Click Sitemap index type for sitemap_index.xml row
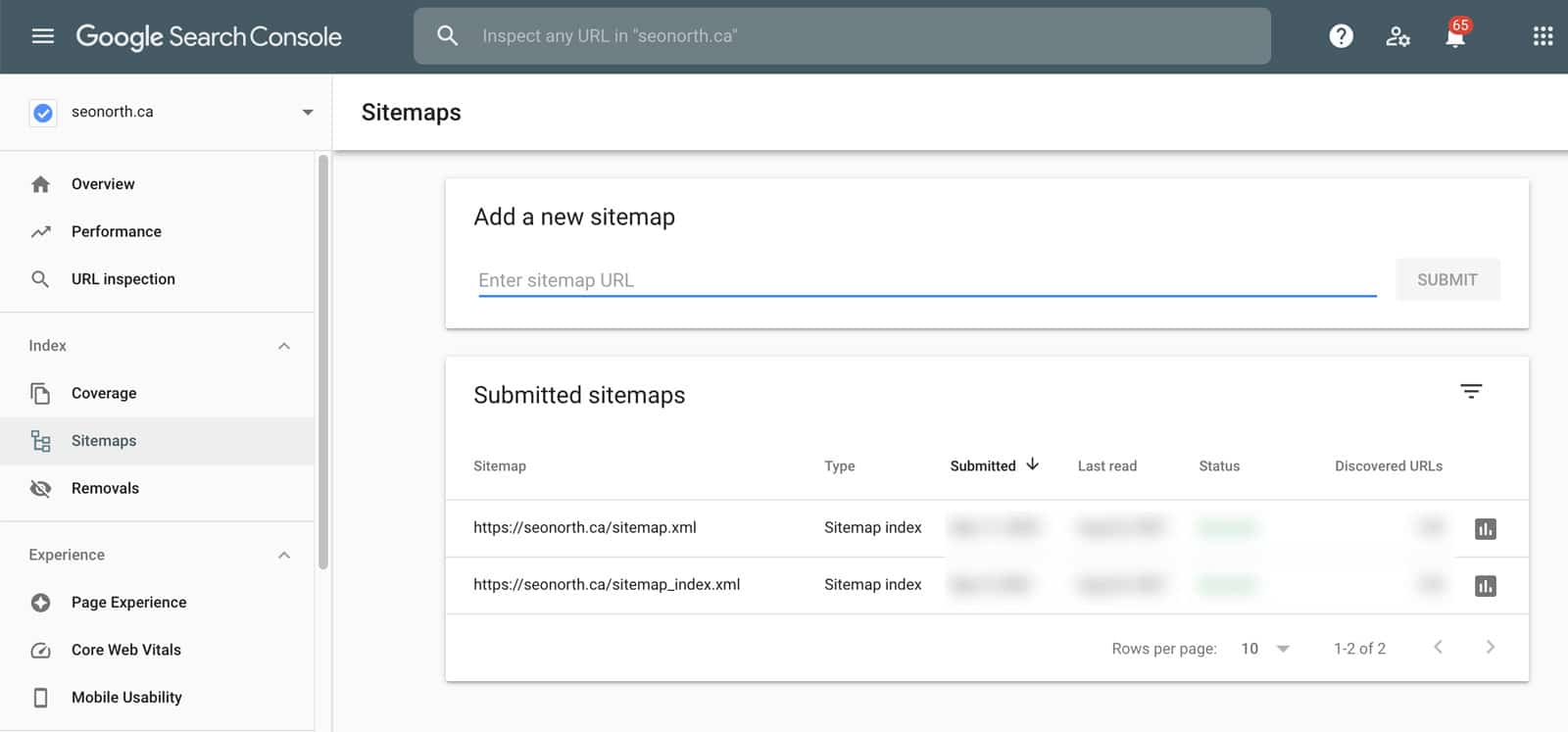The width and height of the screenshot is (1568, 732). click(x=873, y=584)
